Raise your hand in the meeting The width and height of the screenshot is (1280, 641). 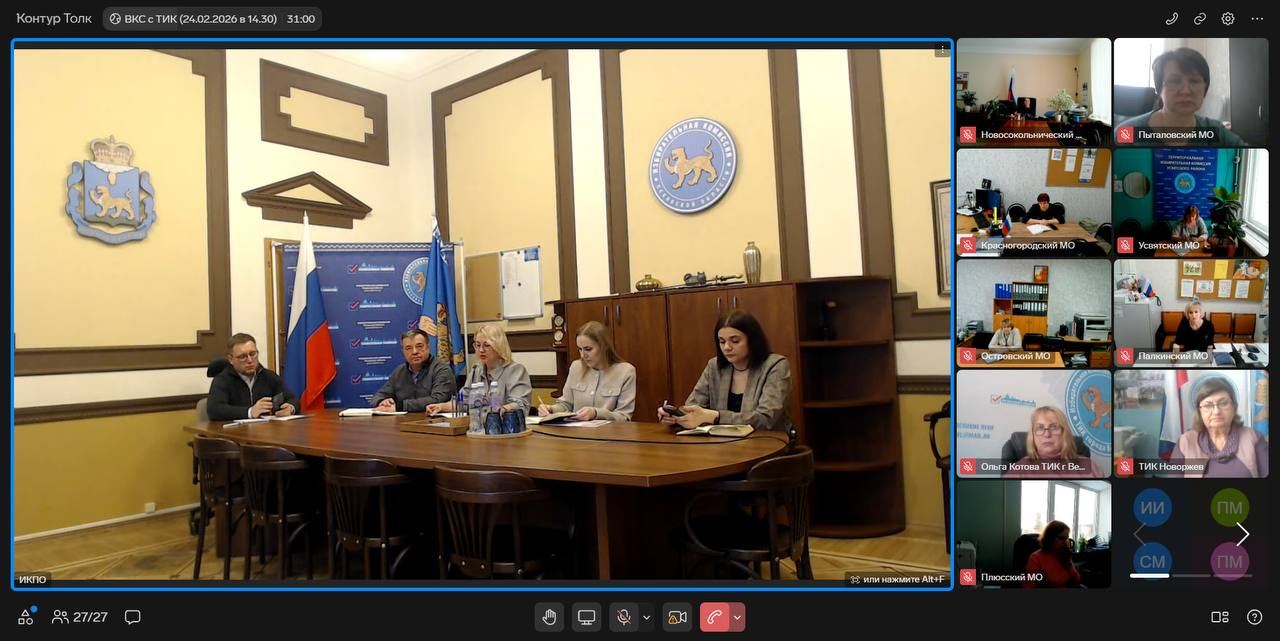(x=549, y=617)
